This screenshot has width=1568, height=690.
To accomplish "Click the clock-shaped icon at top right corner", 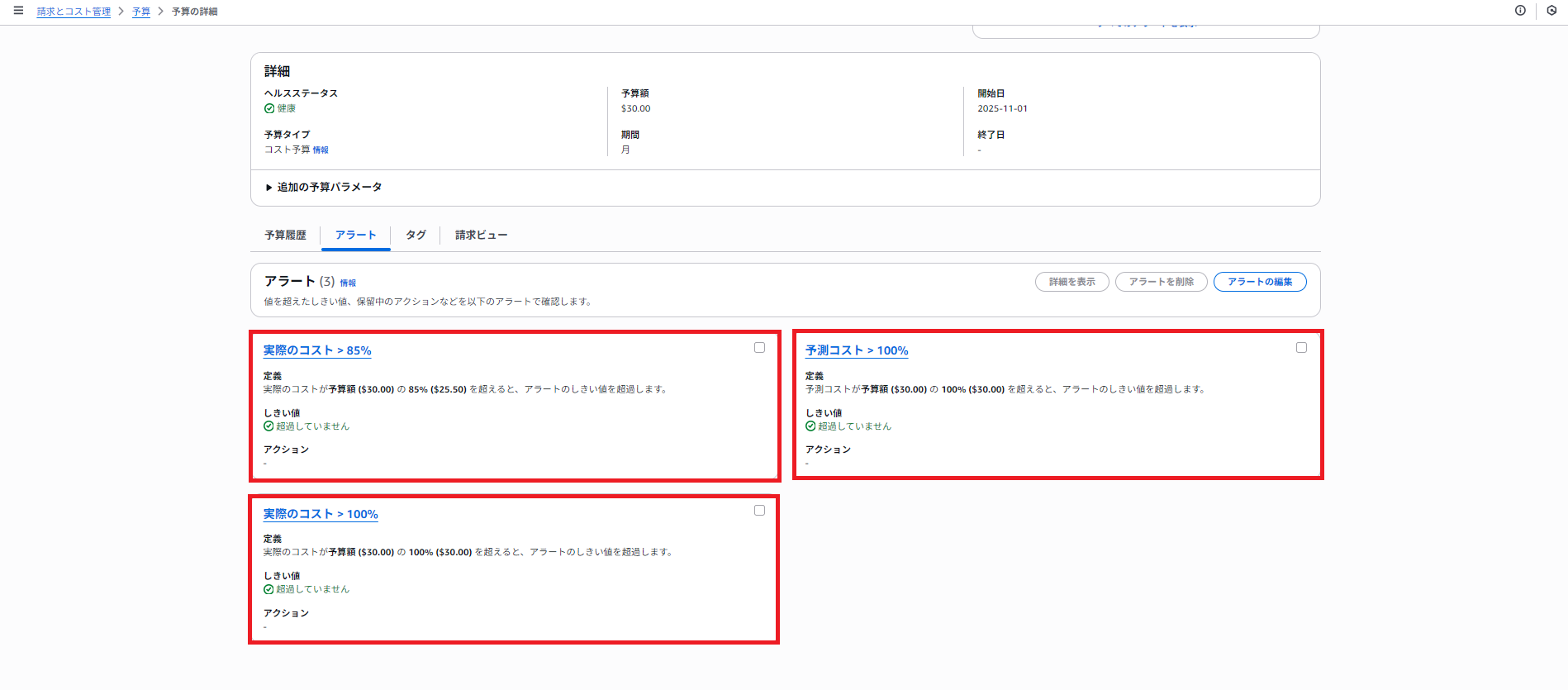I will 1551,11.
